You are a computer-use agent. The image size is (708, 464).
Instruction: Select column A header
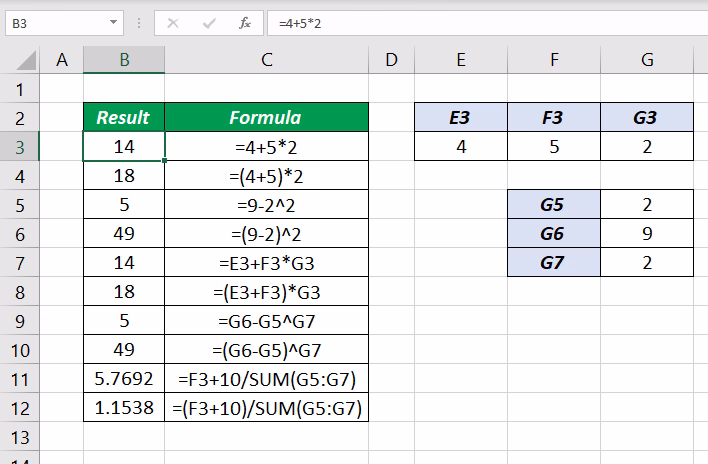coord(62,60)
